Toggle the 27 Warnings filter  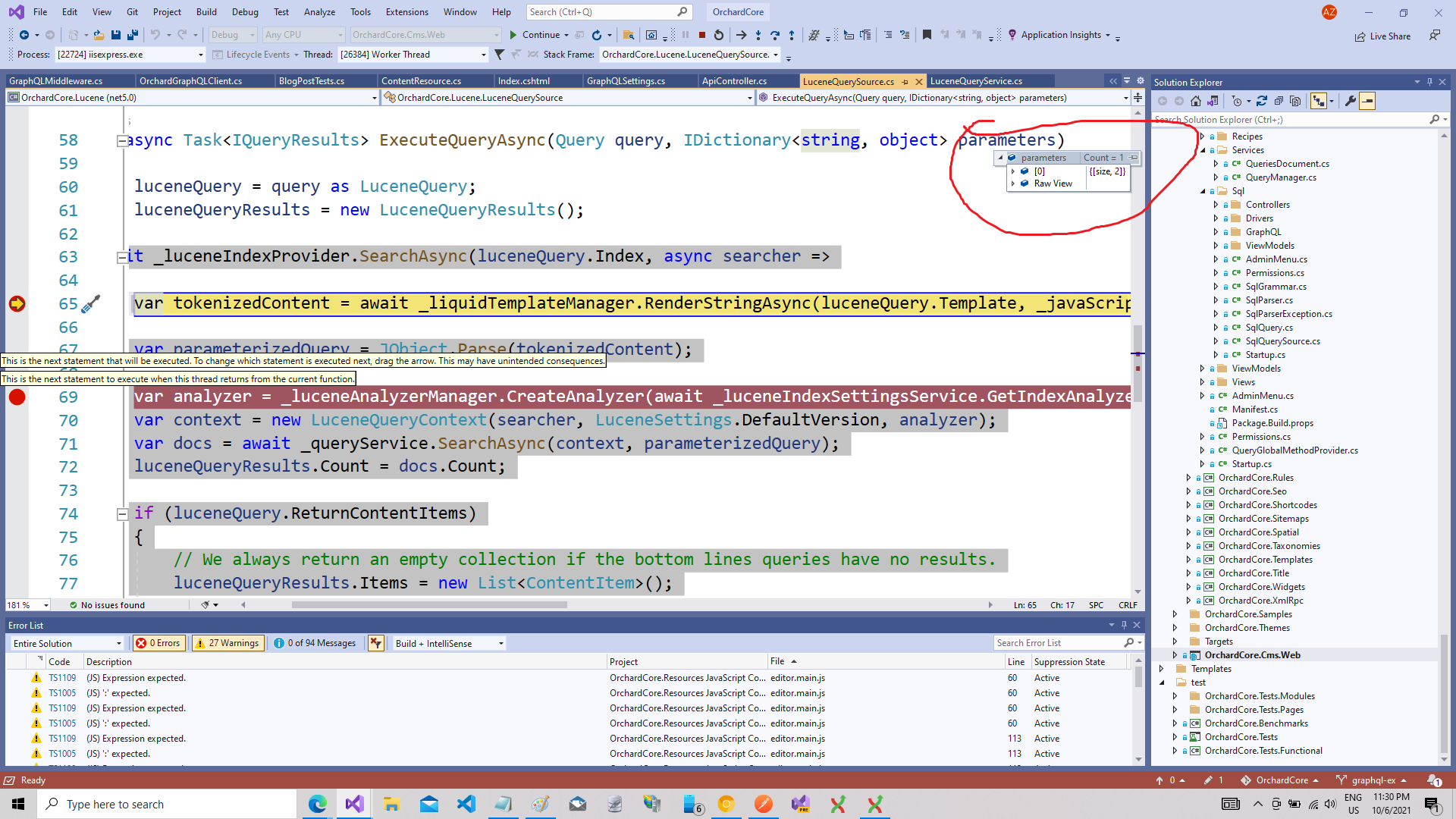227,643
